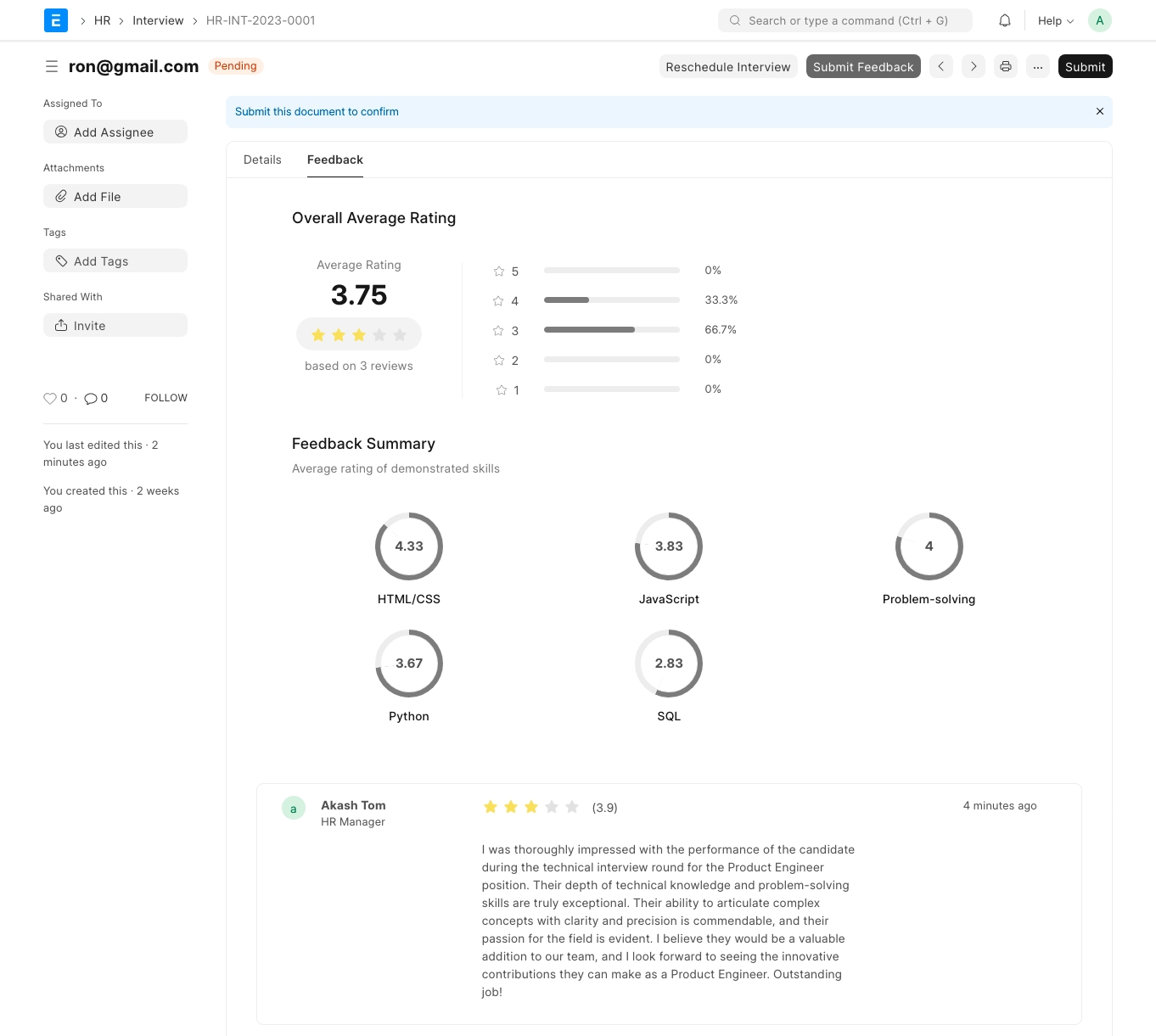Screen dimensions: 1156x1036
Task: Toggle the sidebar hamburger menu
Action: tap(52, 66)
